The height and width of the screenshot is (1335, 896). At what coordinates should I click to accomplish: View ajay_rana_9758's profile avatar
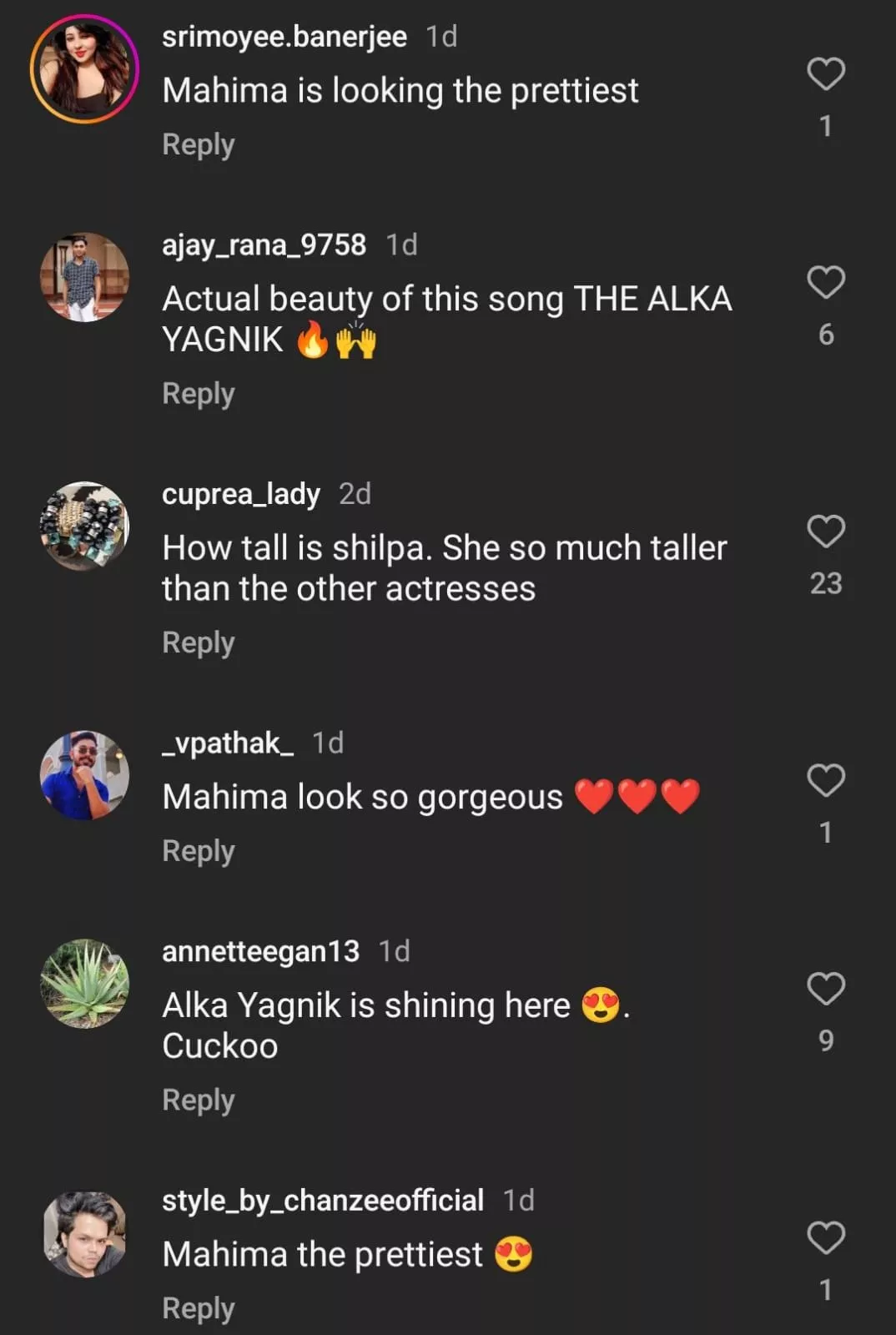click(84, 277)
